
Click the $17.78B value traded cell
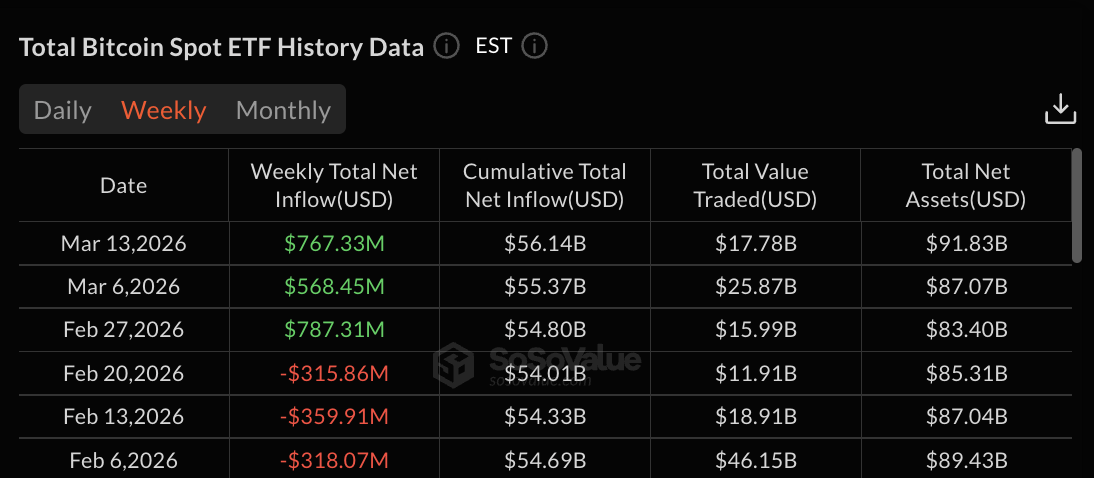click(x=756, y=244)
